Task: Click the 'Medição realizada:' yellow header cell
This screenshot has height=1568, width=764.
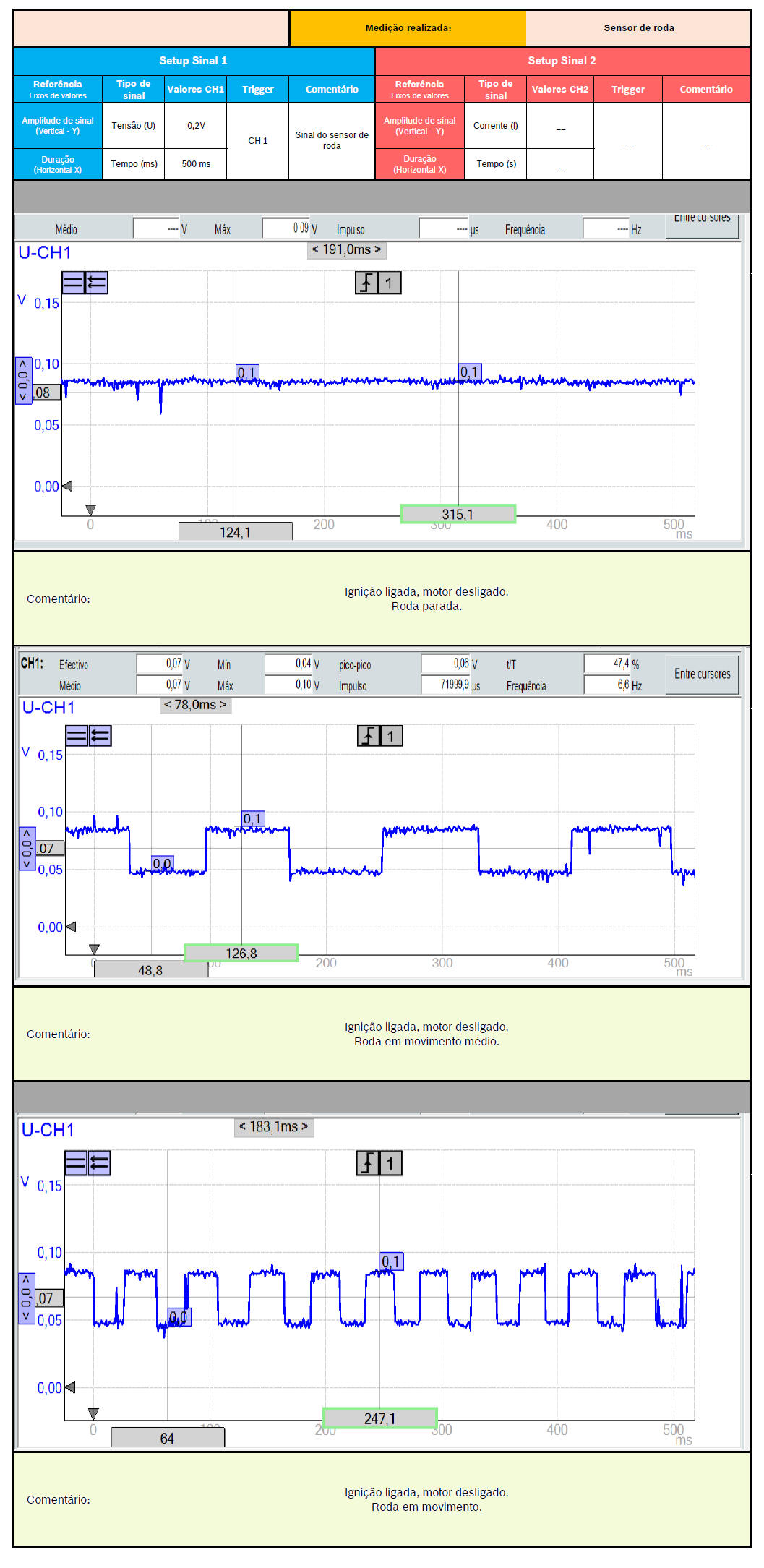Action: coord(408,28)
